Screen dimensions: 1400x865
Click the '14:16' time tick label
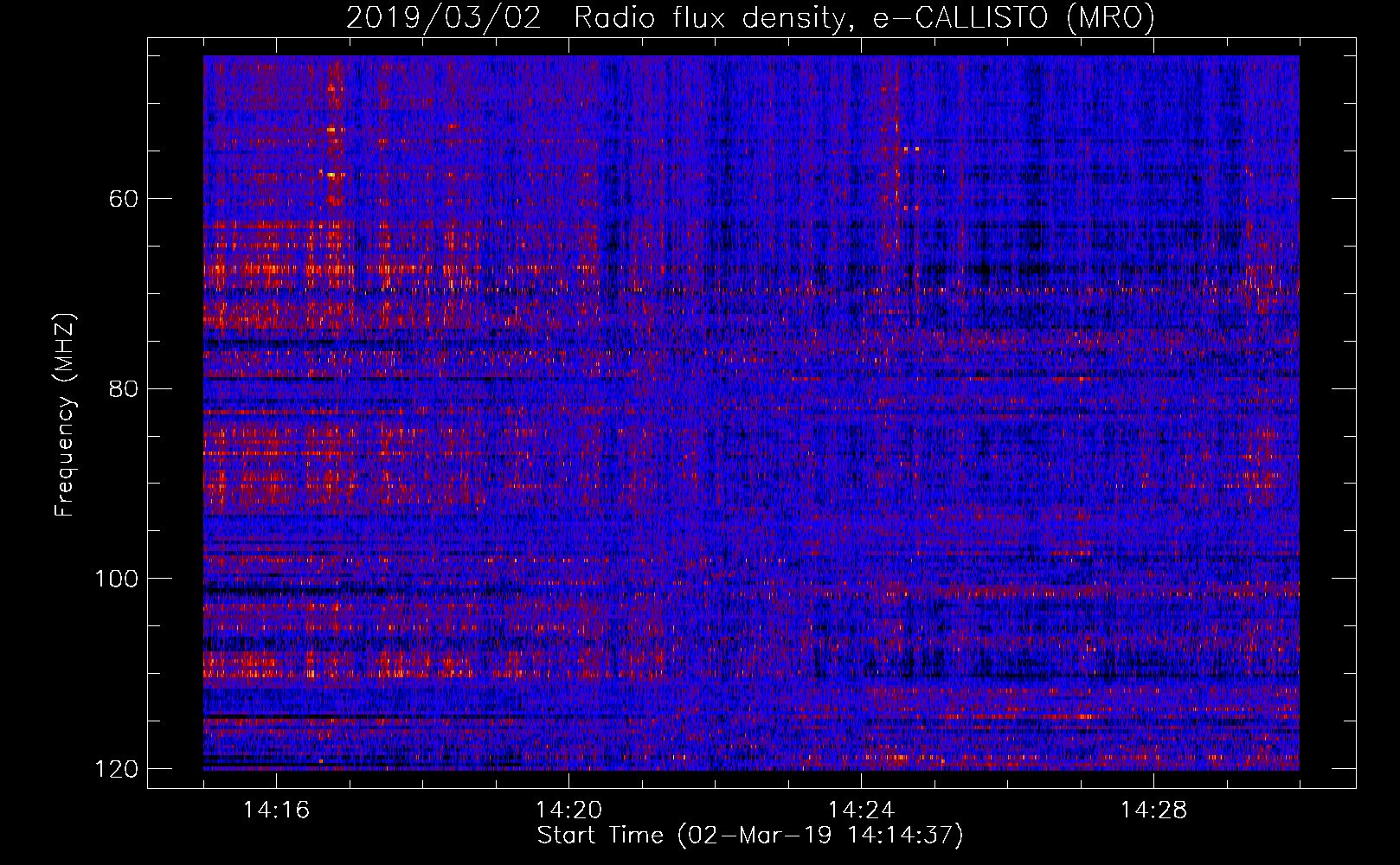pyautogui.click(x=276, y=811)
